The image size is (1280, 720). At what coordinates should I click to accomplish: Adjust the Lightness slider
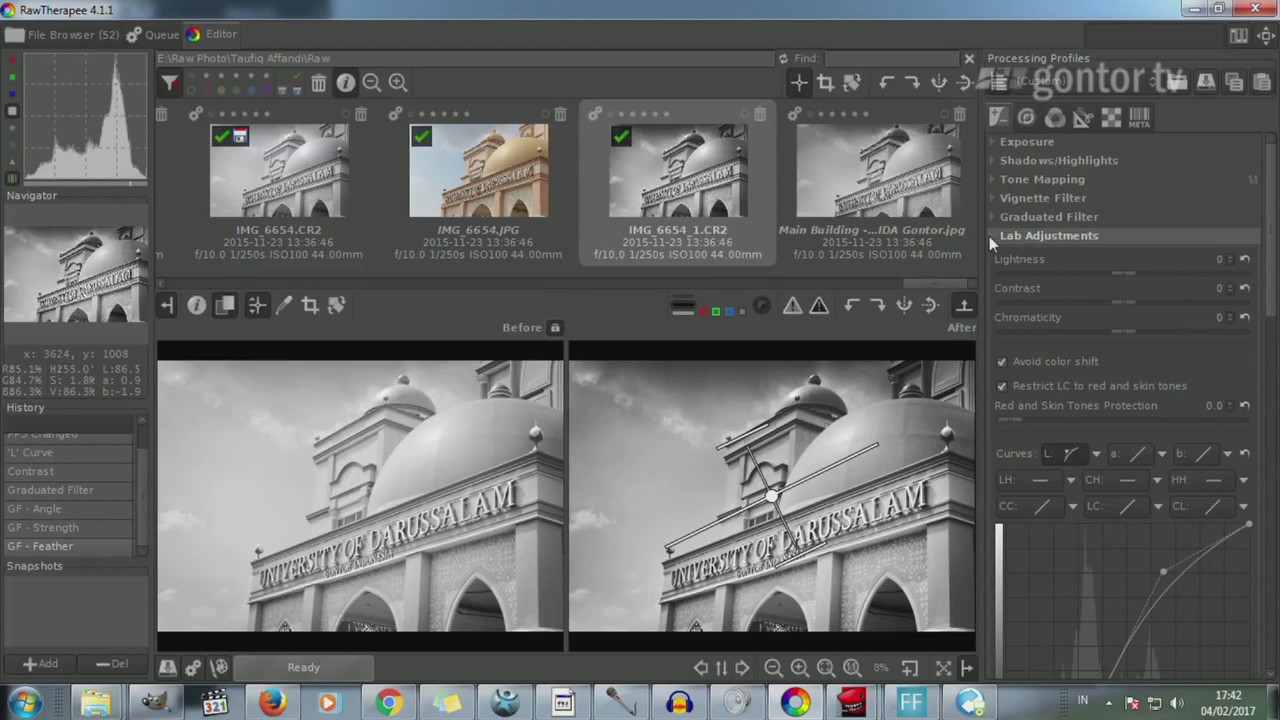tap(1122, 273)
